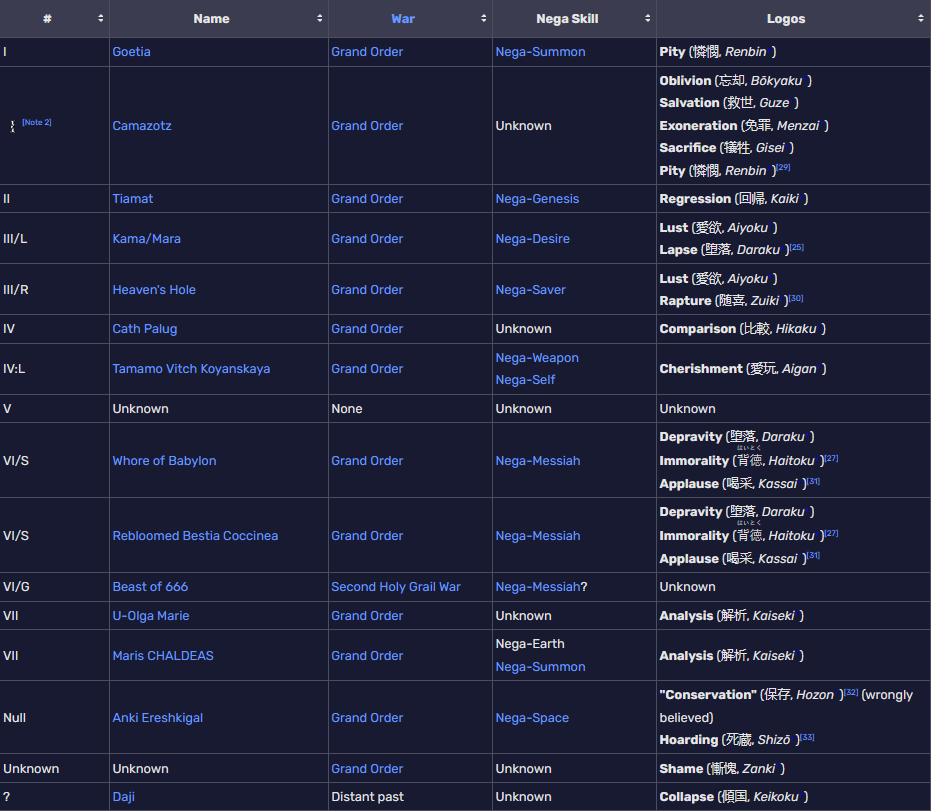The image size is (931, 811).
Task: Select Regression logos text in Tiamat row
Action: (734, 199)
